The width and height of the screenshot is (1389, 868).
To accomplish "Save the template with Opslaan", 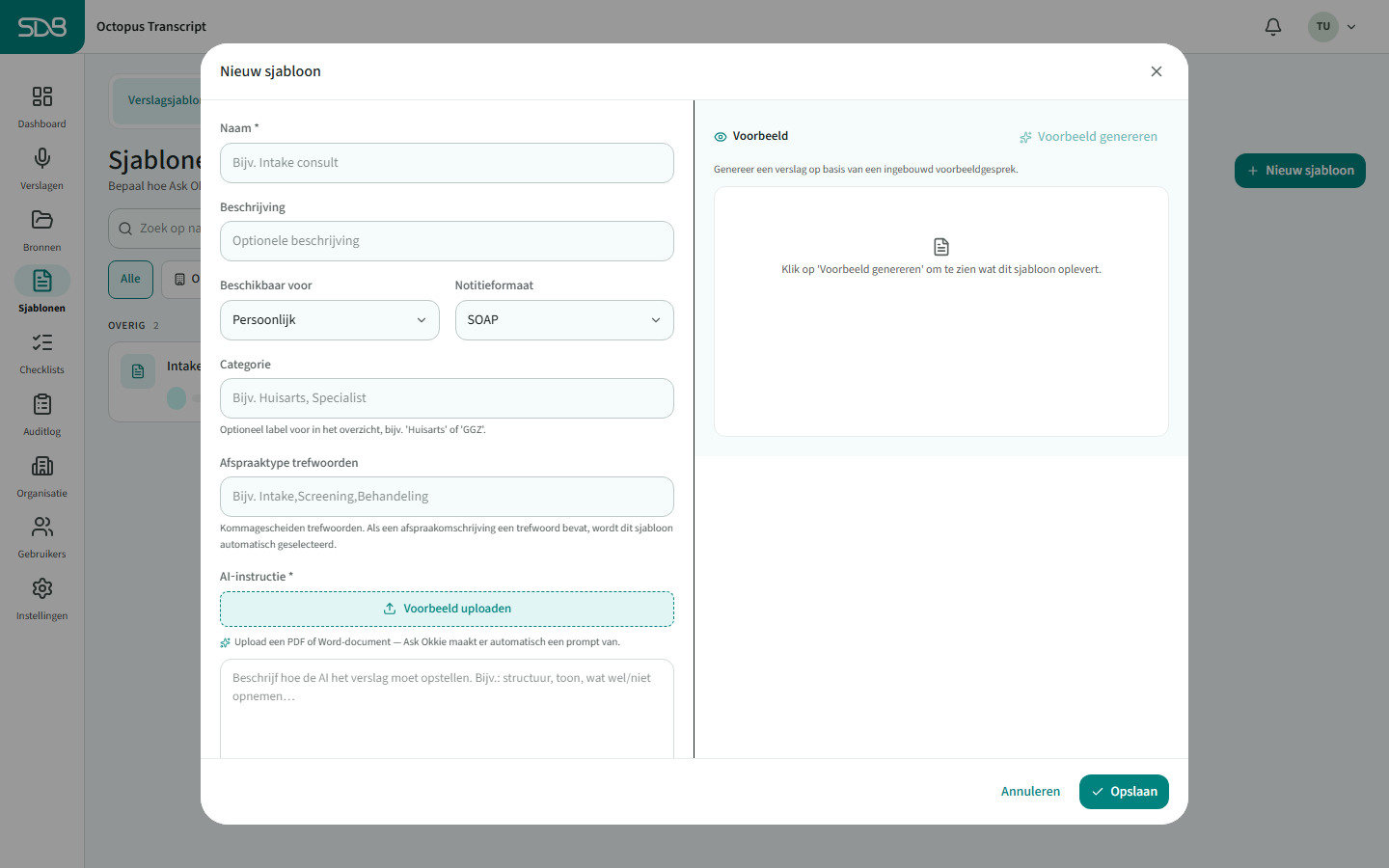I will click(1124, 792).
